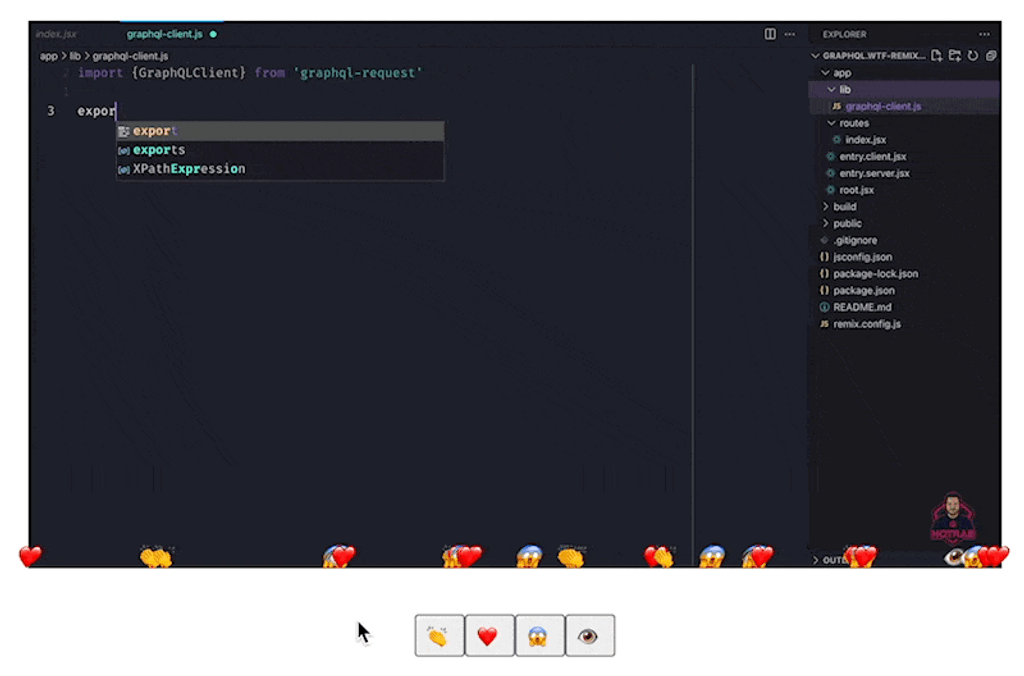Send the eye emoji reaction

(590, 635)
